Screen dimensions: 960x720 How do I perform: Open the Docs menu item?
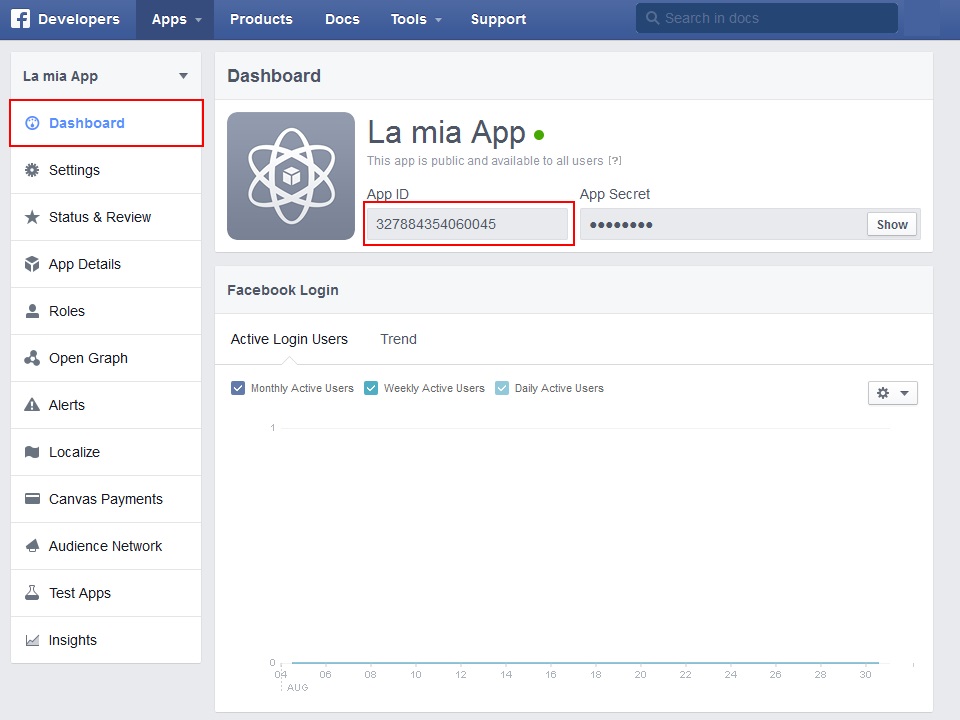(342, 19)
